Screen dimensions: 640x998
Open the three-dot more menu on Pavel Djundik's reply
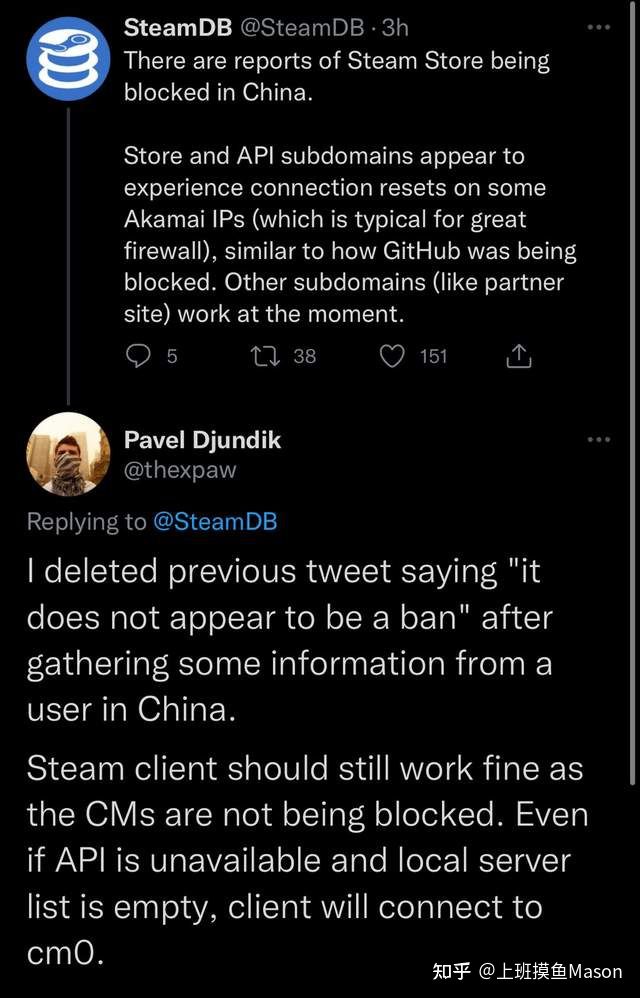tap(598, 440)
